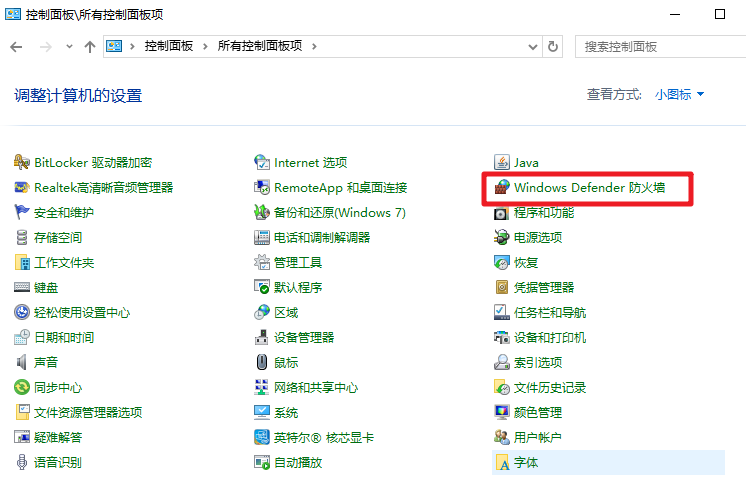746x492 pixels.
Task: Open the 网络和共享中心 link text
Action: click(x=316, y=388)
